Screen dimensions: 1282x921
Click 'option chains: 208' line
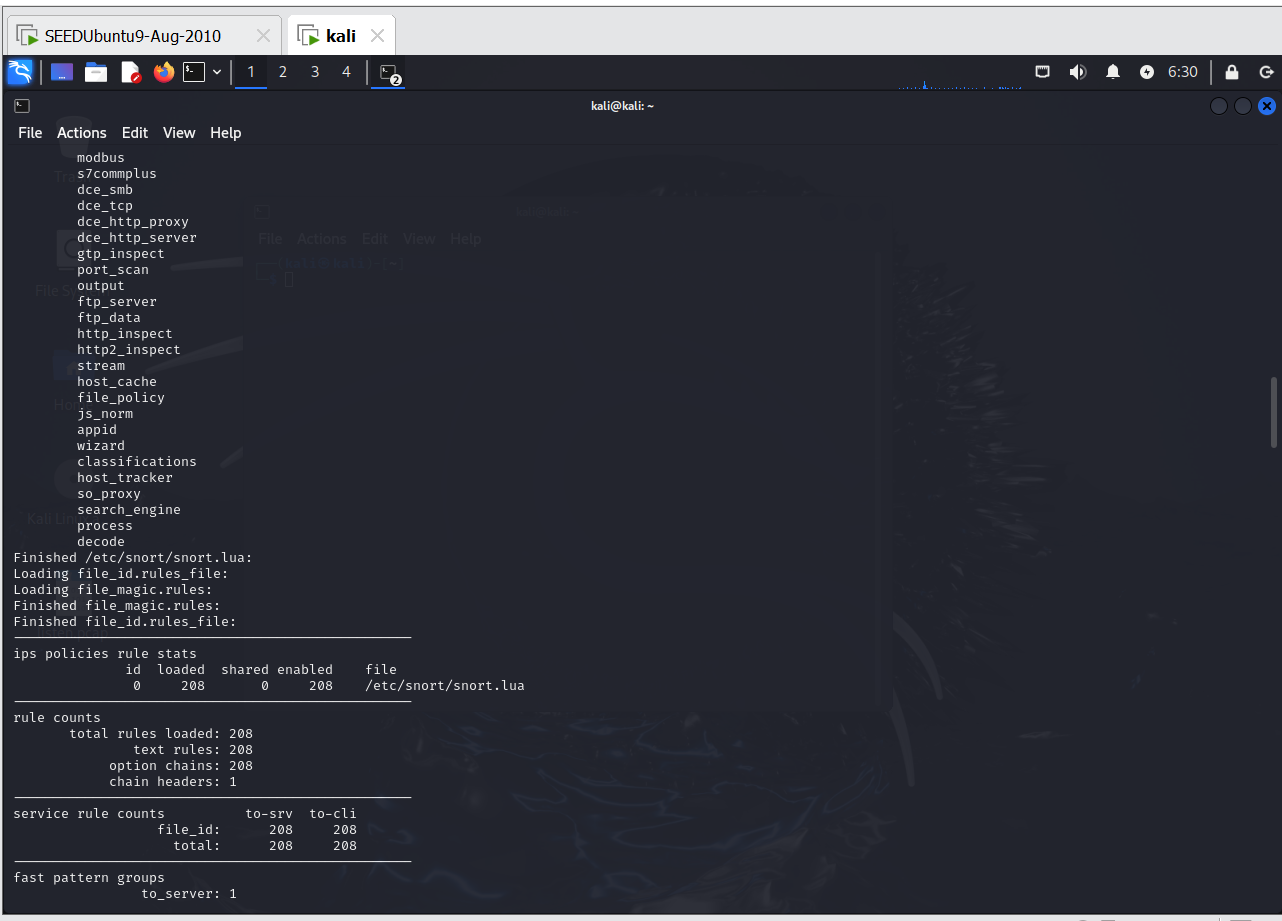[181, 766]
